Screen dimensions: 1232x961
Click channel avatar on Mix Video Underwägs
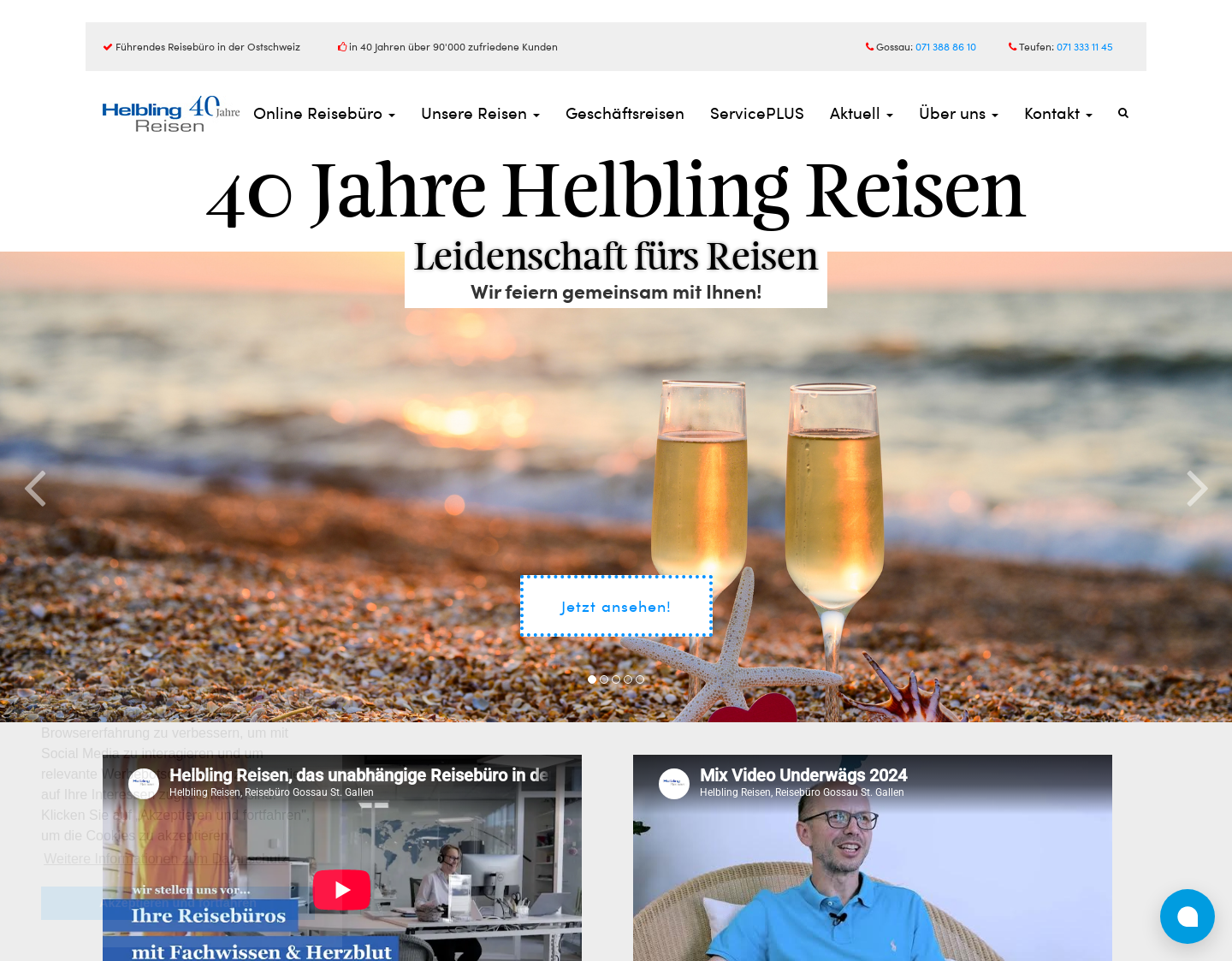click(x=674, y=784)
